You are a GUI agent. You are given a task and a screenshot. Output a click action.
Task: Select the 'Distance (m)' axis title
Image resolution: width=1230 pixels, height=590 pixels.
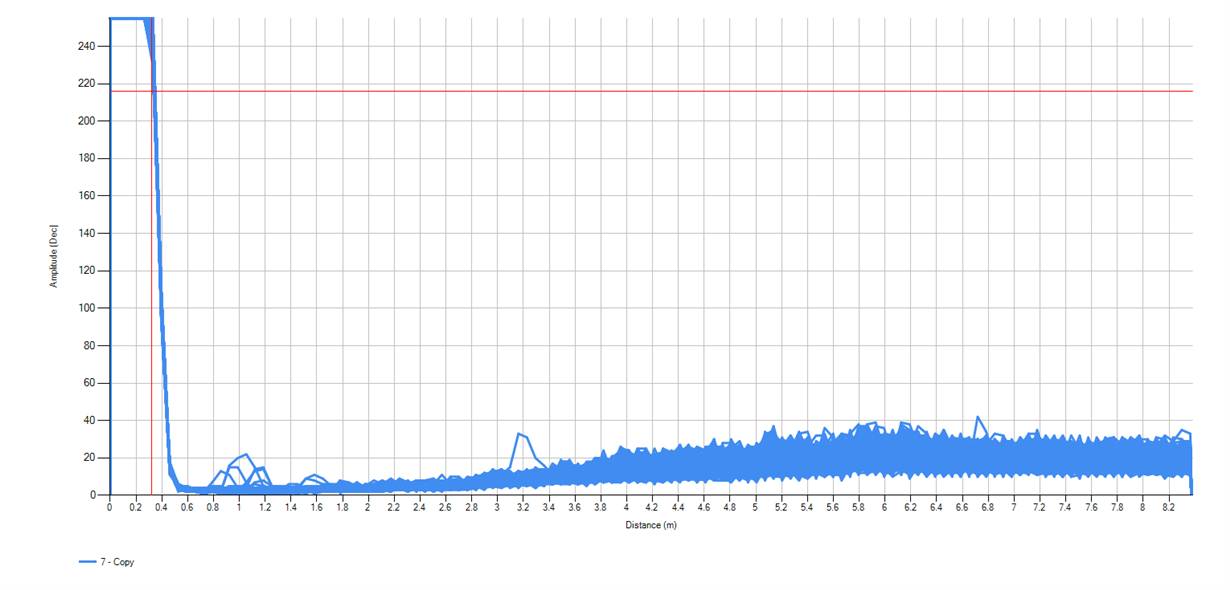coord(650,525)
